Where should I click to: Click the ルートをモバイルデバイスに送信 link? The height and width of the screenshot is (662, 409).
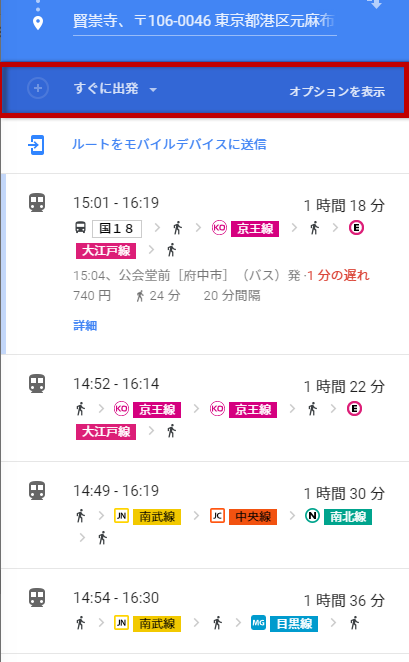169,144
